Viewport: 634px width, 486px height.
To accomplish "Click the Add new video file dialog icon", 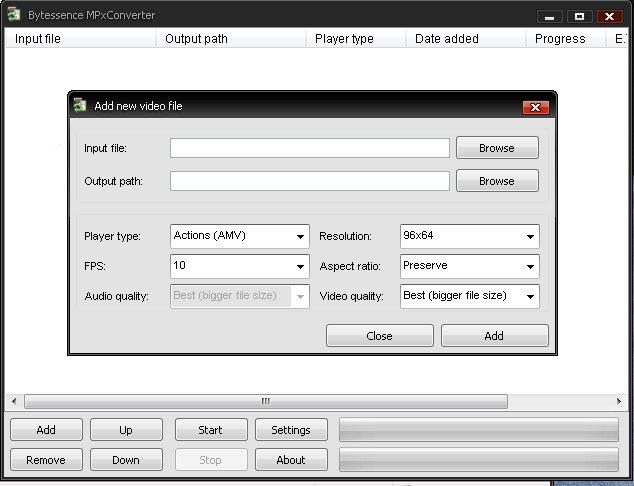I will (x=80, y=105).
